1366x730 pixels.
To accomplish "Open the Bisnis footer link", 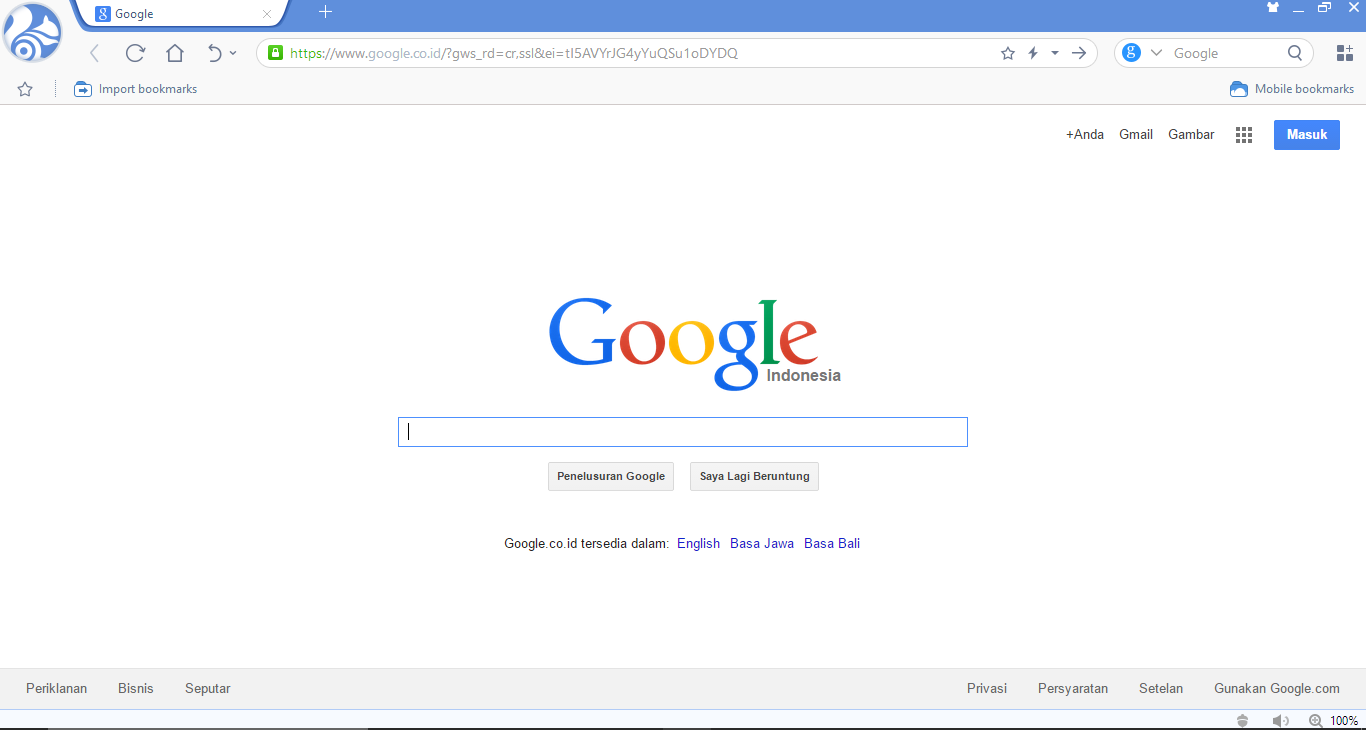I will (136, 688).
